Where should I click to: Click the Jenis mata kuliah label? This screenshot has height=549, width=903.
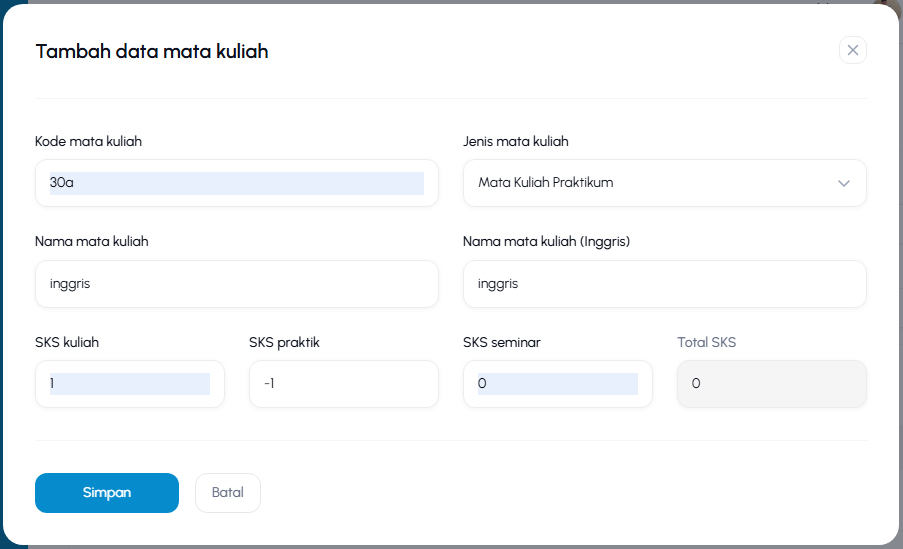click(x=515, y=141)
